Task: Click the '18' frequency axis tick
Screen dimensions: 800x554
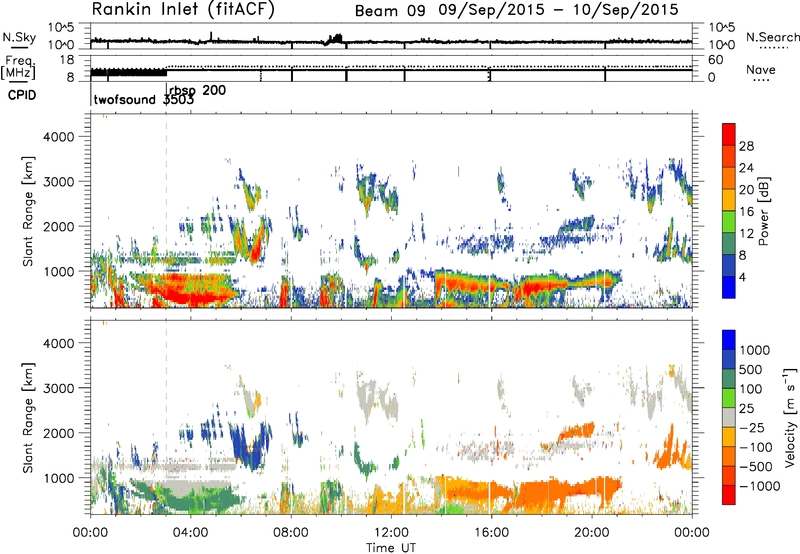Action: click(x=68, y=60)
